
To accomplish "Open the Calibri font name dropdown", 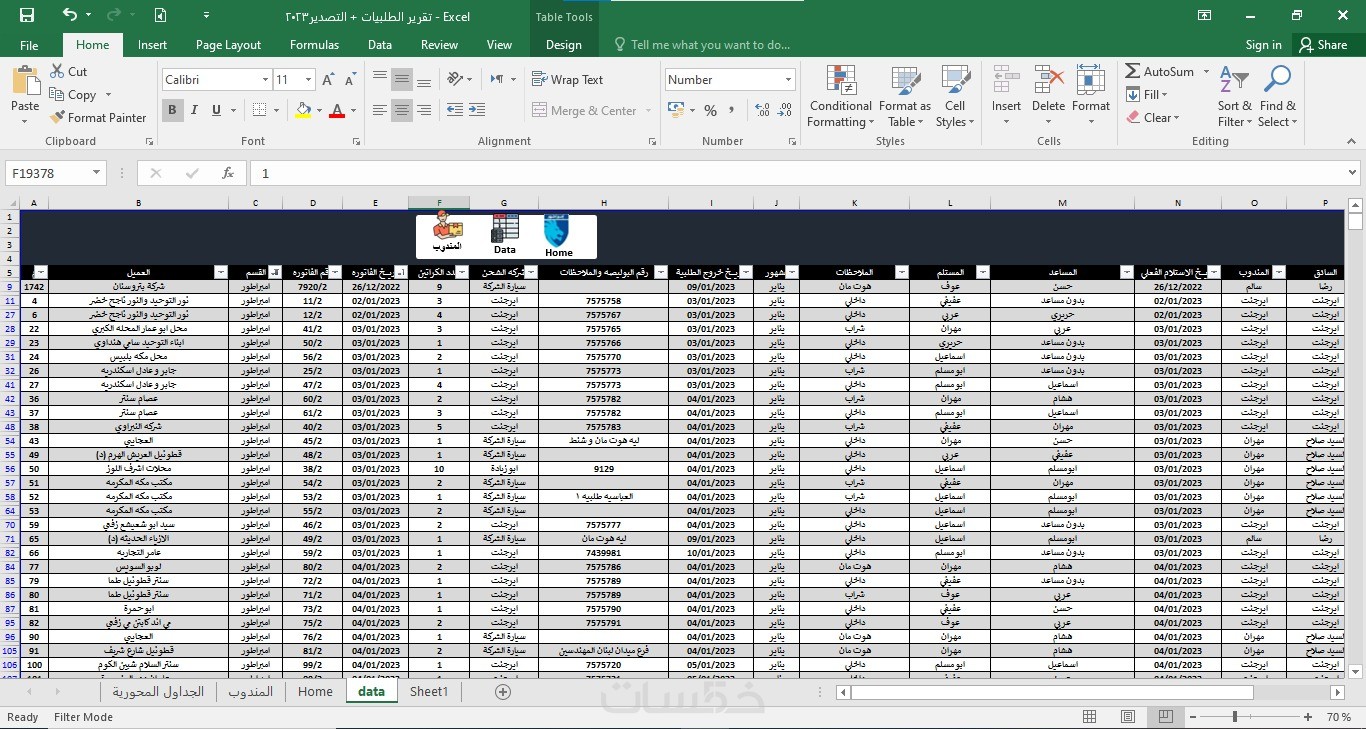I will pyautogui.click(x=265, y=80).
